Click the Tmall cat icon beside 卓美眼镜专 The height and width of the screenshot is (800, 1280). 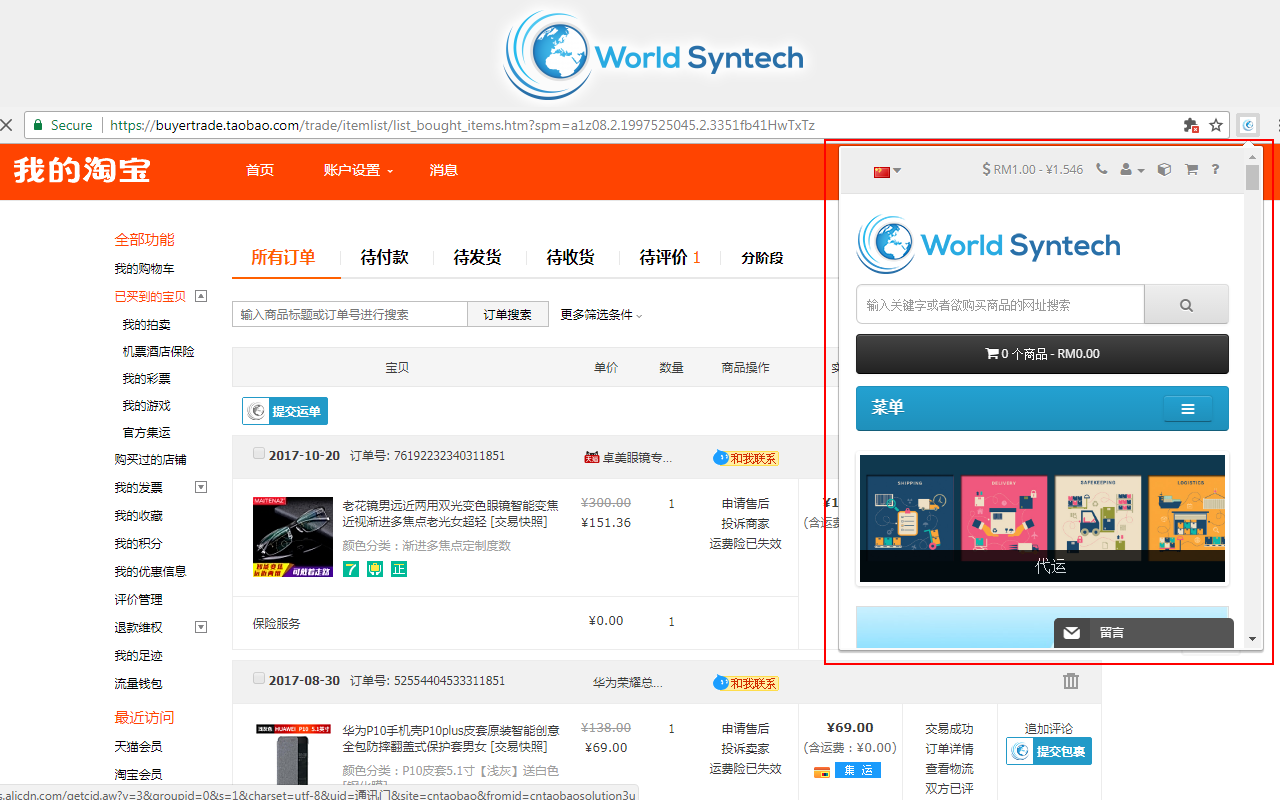591,457
